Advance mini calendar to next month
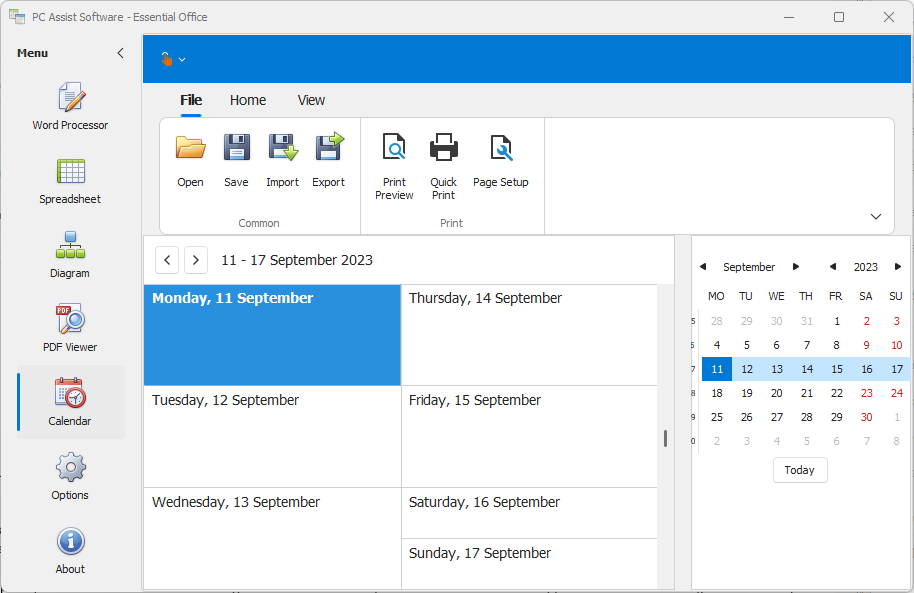Viewport: 914px width, 593px height. [796, 267]
